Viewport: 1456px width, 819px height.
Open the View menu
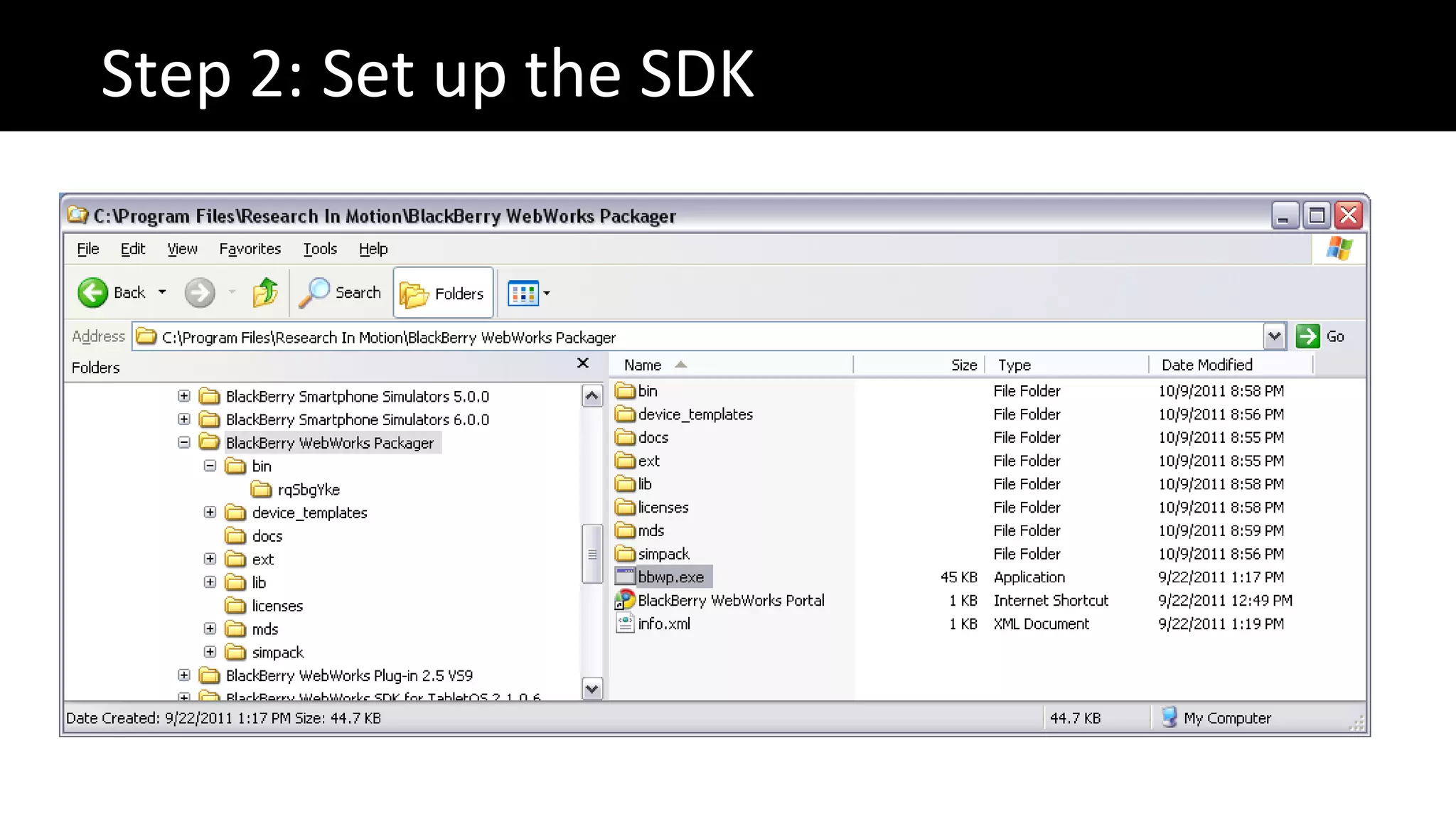click(x=182, y=249)
